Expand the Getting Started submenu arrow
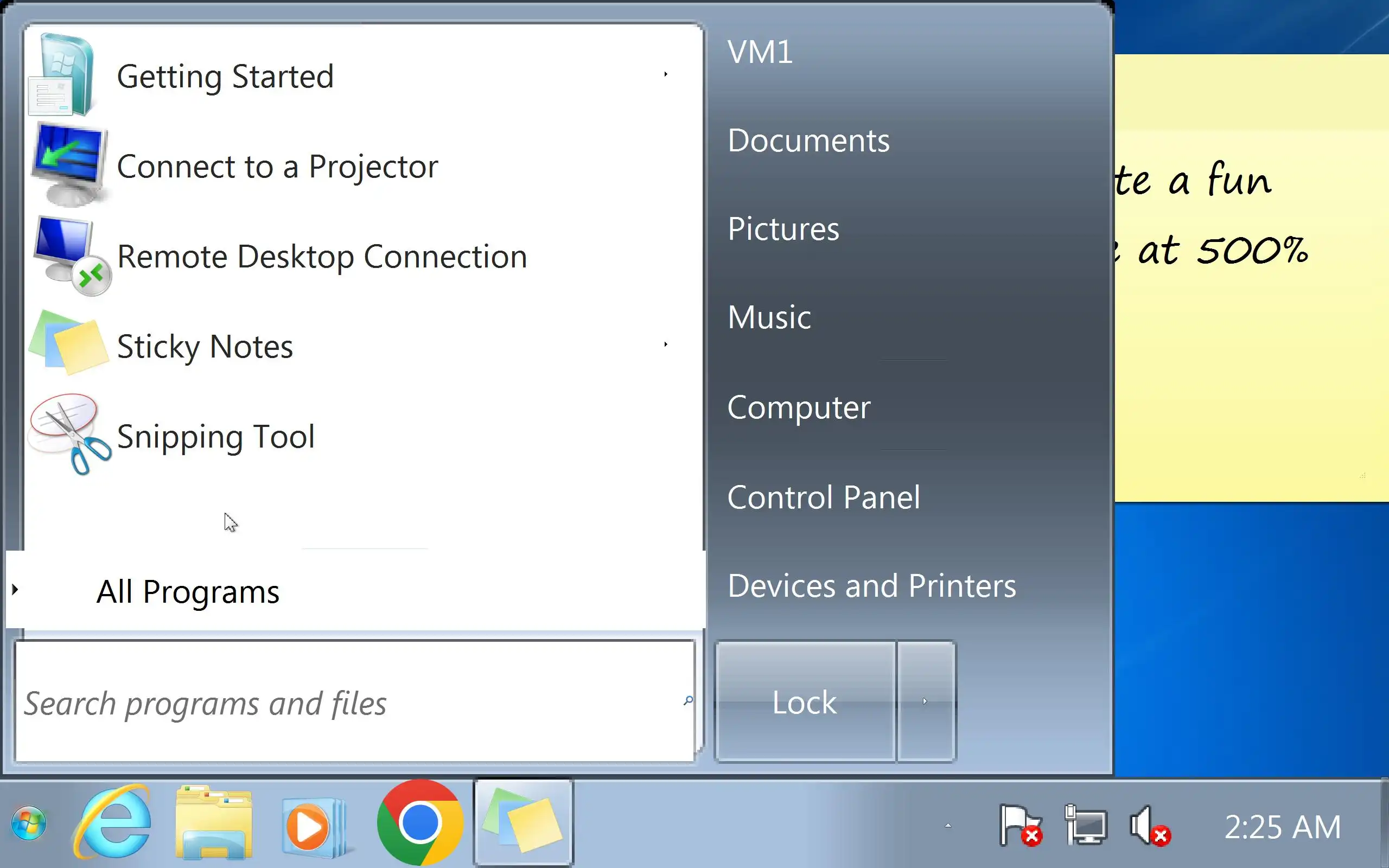The height and width of the screenshot is (868, 1389). pyautogui.click(x=666, y=74)
